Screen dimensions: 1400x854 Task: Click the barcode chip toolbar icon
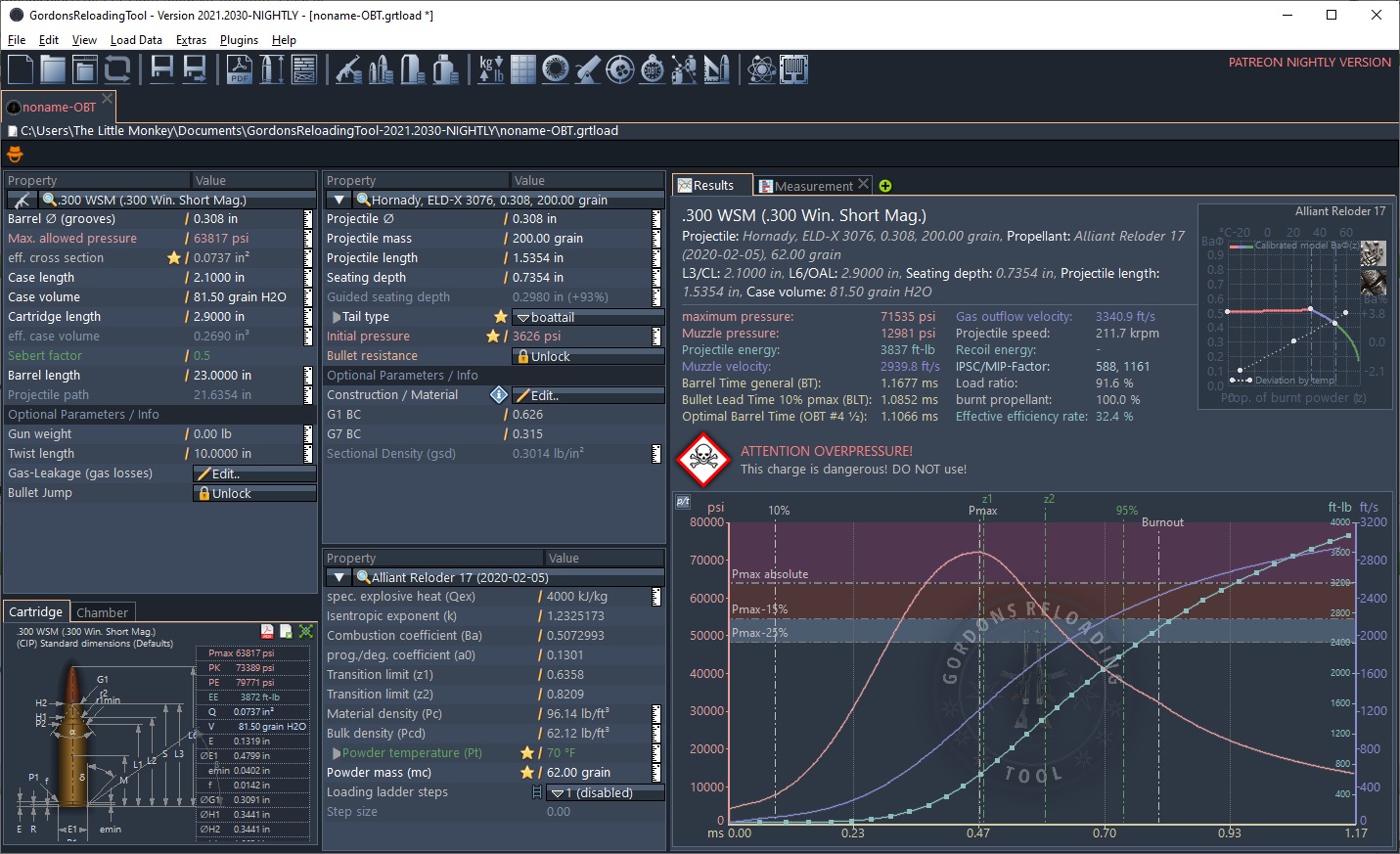(793, 69)
